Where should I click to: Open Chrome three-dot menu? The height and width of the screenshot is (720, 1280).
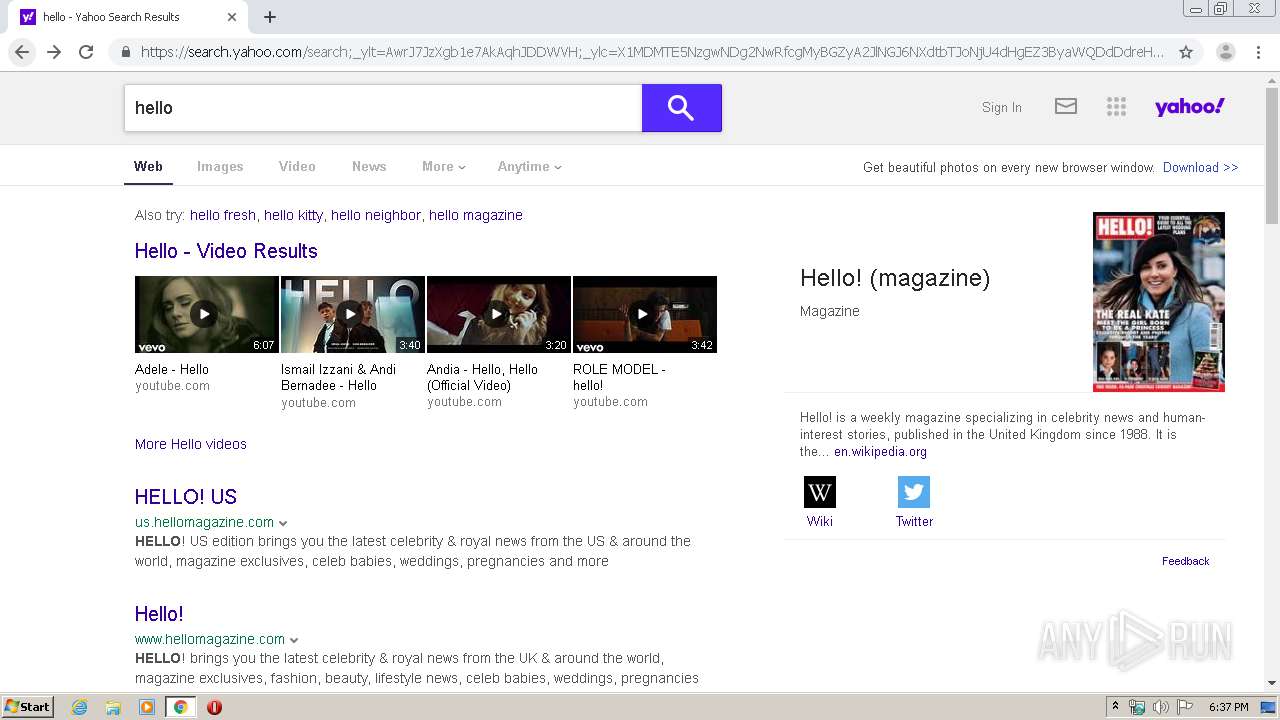[1258, 52]
